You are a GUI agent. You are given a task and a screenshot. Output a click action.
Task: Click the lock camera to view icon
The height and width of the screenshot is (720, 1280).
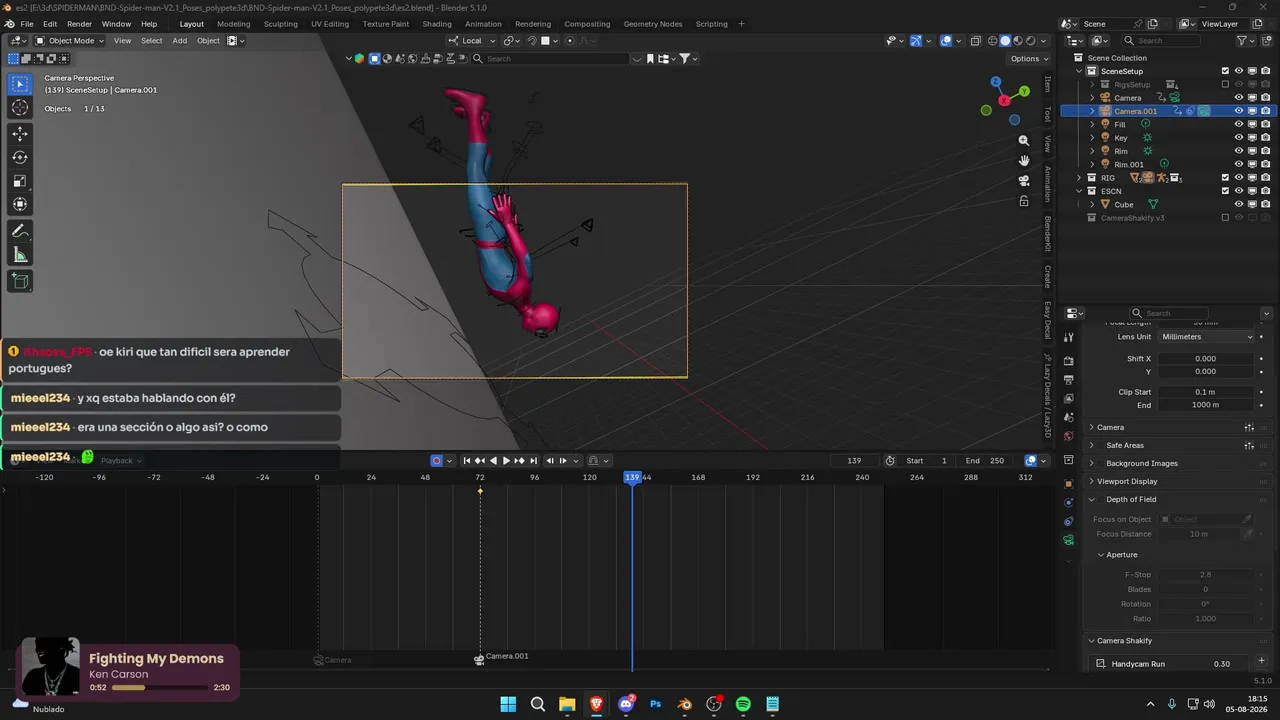(x=1024, y=201)
